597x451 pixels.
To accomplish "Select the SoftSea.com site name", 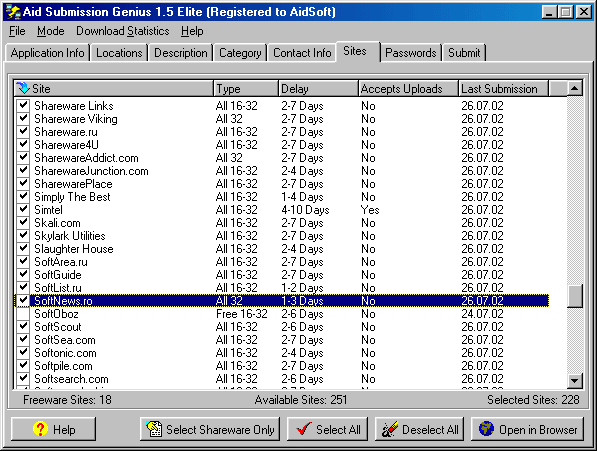I will coord(65,339).
